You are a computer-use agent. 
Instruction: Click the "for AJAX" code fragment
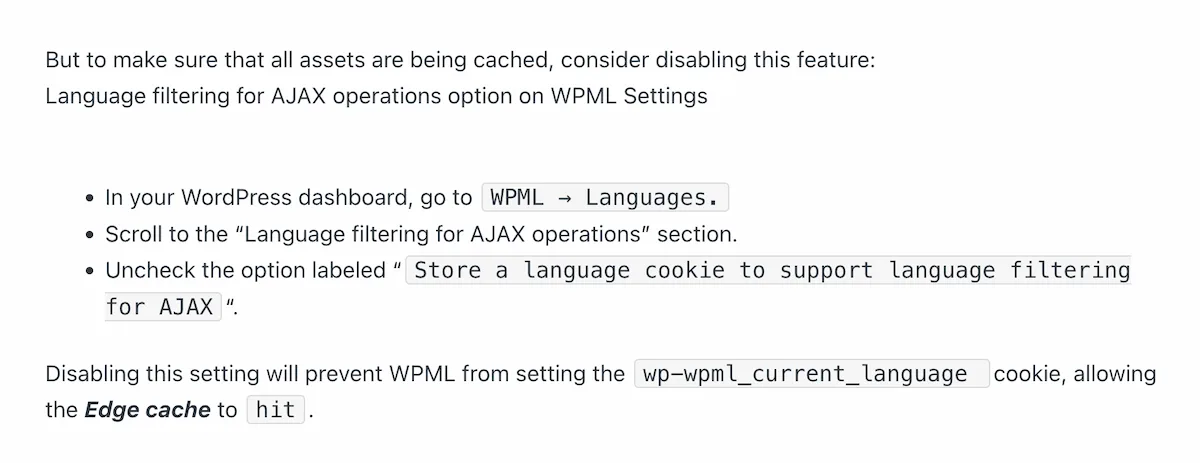(160, 307)
